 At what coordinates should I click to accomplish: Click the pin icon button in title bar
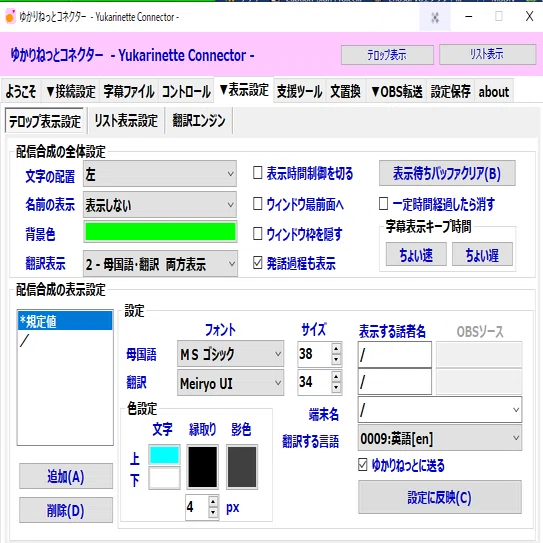coord(435,17)
